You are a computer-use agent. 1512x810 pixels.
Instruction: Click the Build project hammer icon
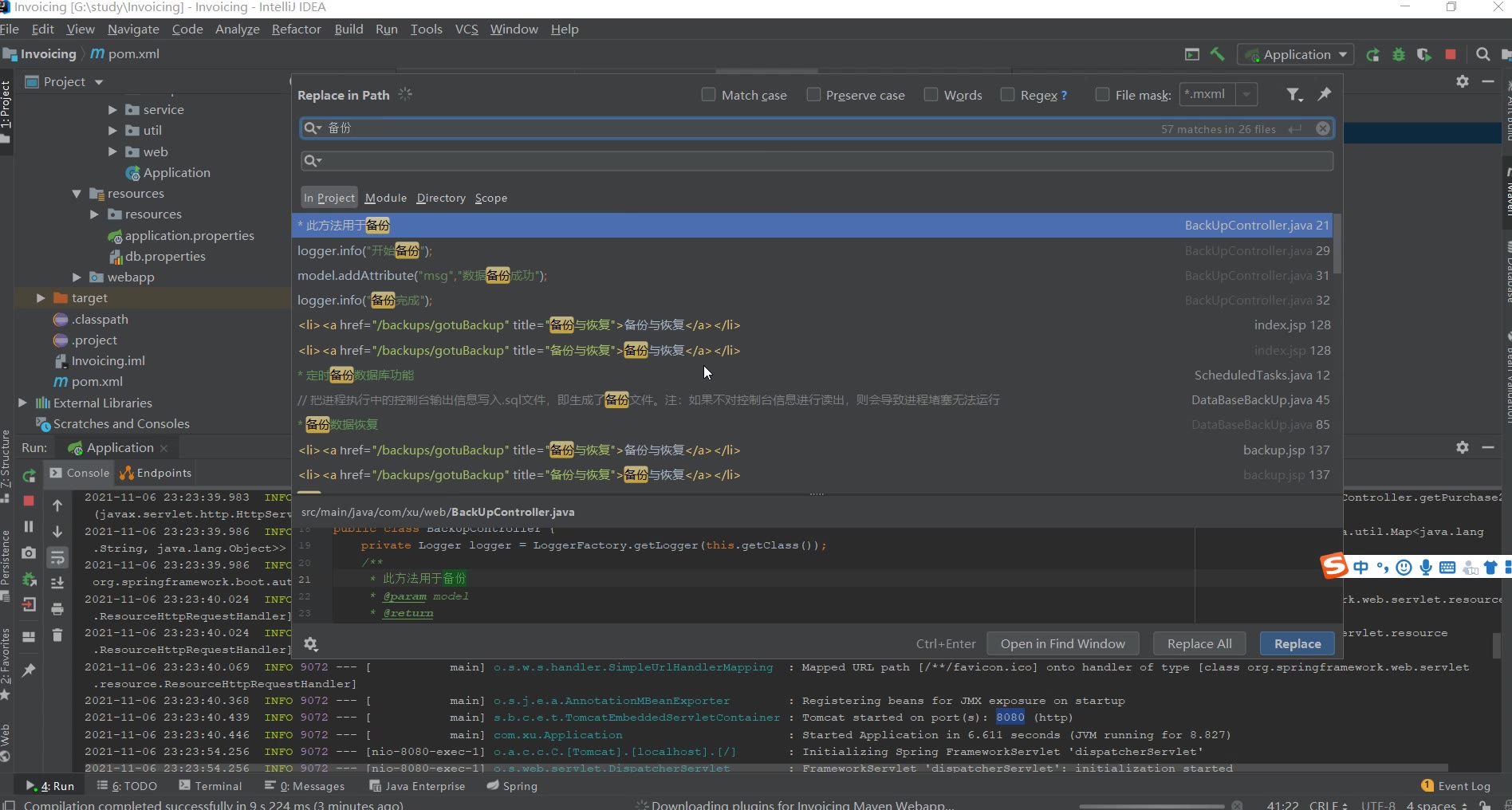tap(1217, 54)
